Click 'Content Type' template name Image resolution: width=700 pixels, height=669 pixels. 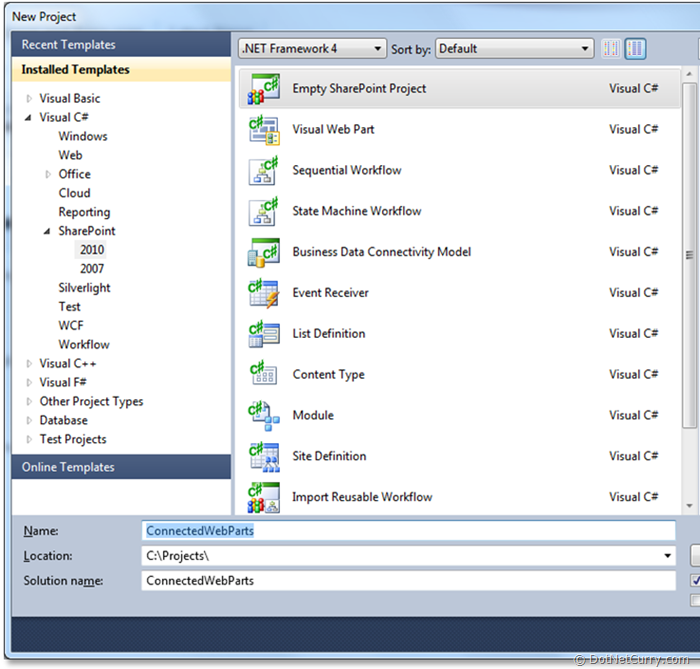coord(329,375)
